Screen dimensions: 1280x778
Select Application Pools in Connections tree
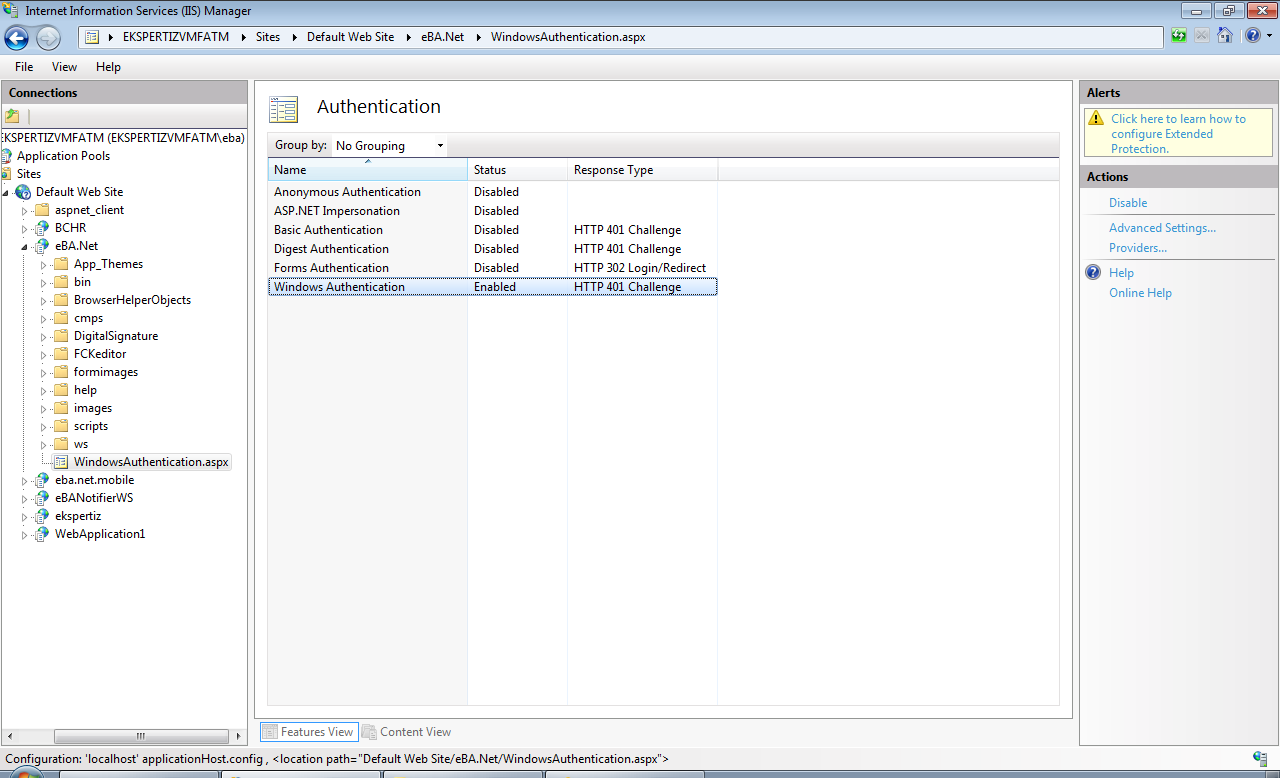[x=63, y=156]
